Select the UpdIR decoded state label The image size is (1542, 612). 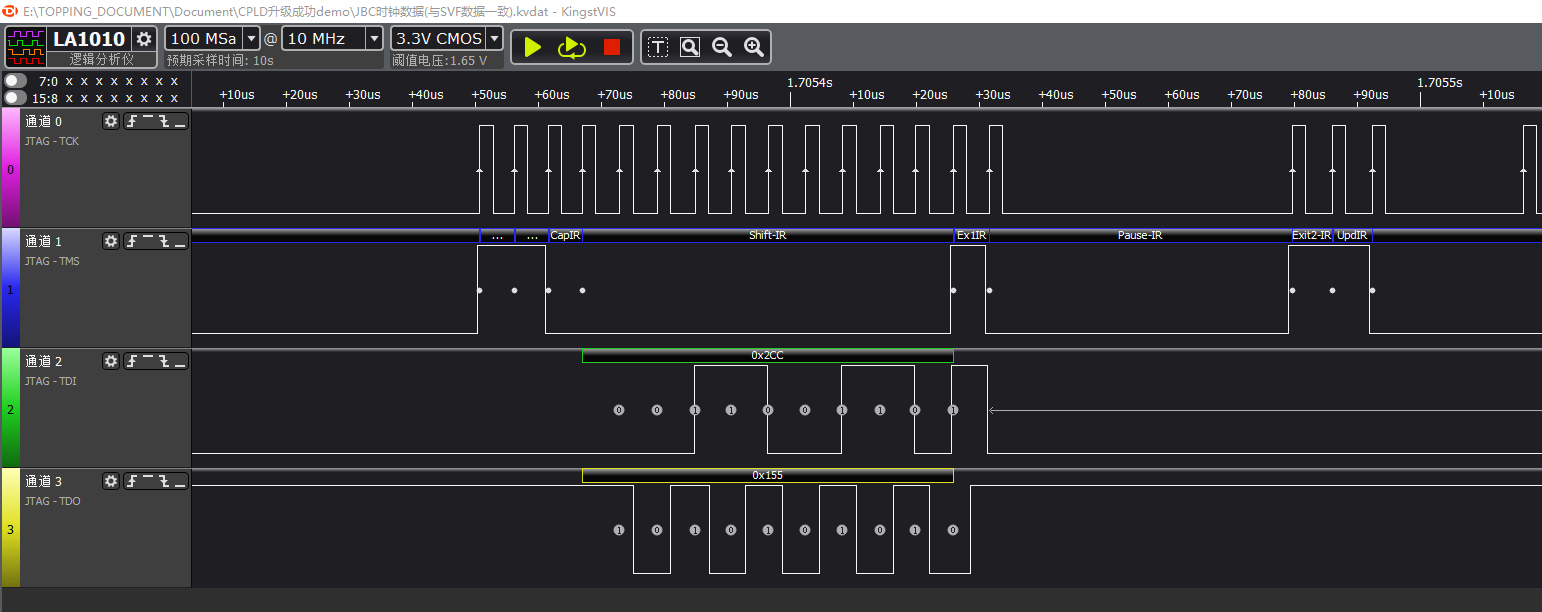click(x=1352, y=236)
